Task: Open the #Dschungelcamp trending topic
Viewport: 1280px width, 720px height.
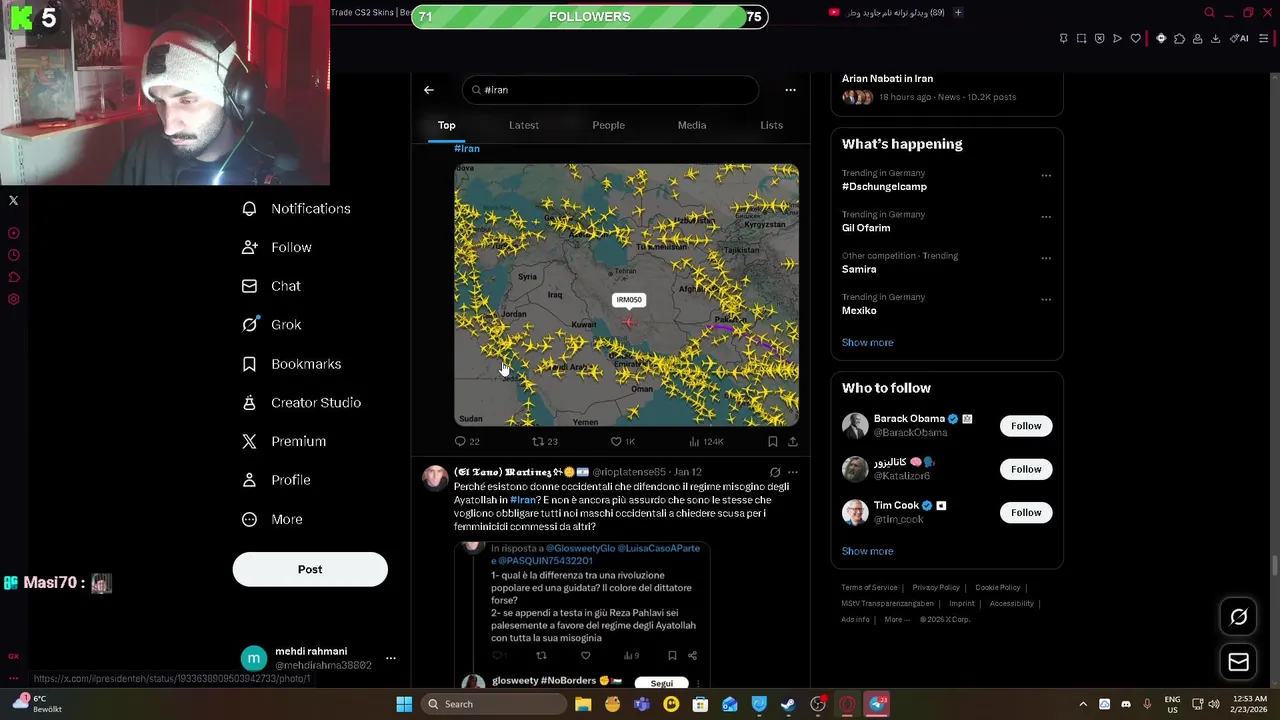Action: coord(884,187)
